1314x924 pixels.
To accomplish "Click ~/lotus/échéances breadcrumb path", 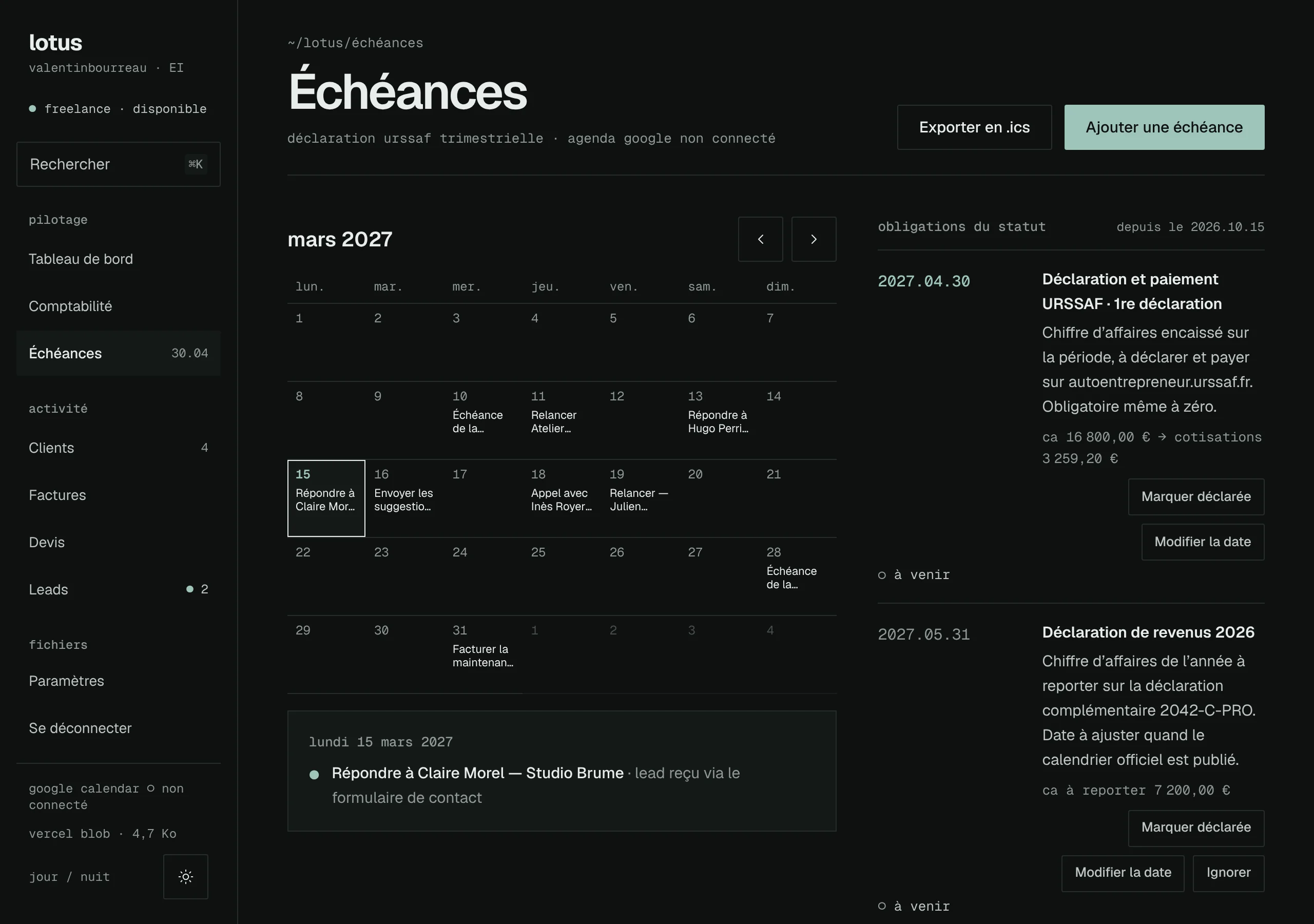I will tap(355, 43).
